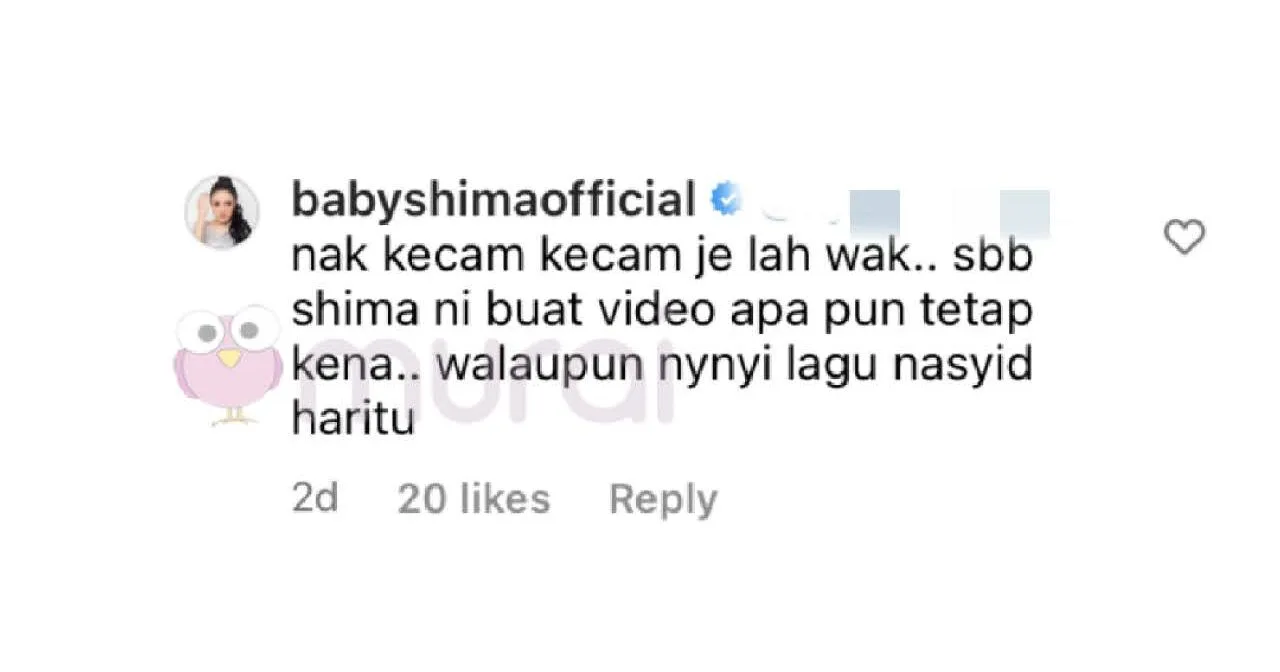Open the babyshimaofficial profile picture
The width and height of the screenshot is (1280, 672).
click(222, 212)
